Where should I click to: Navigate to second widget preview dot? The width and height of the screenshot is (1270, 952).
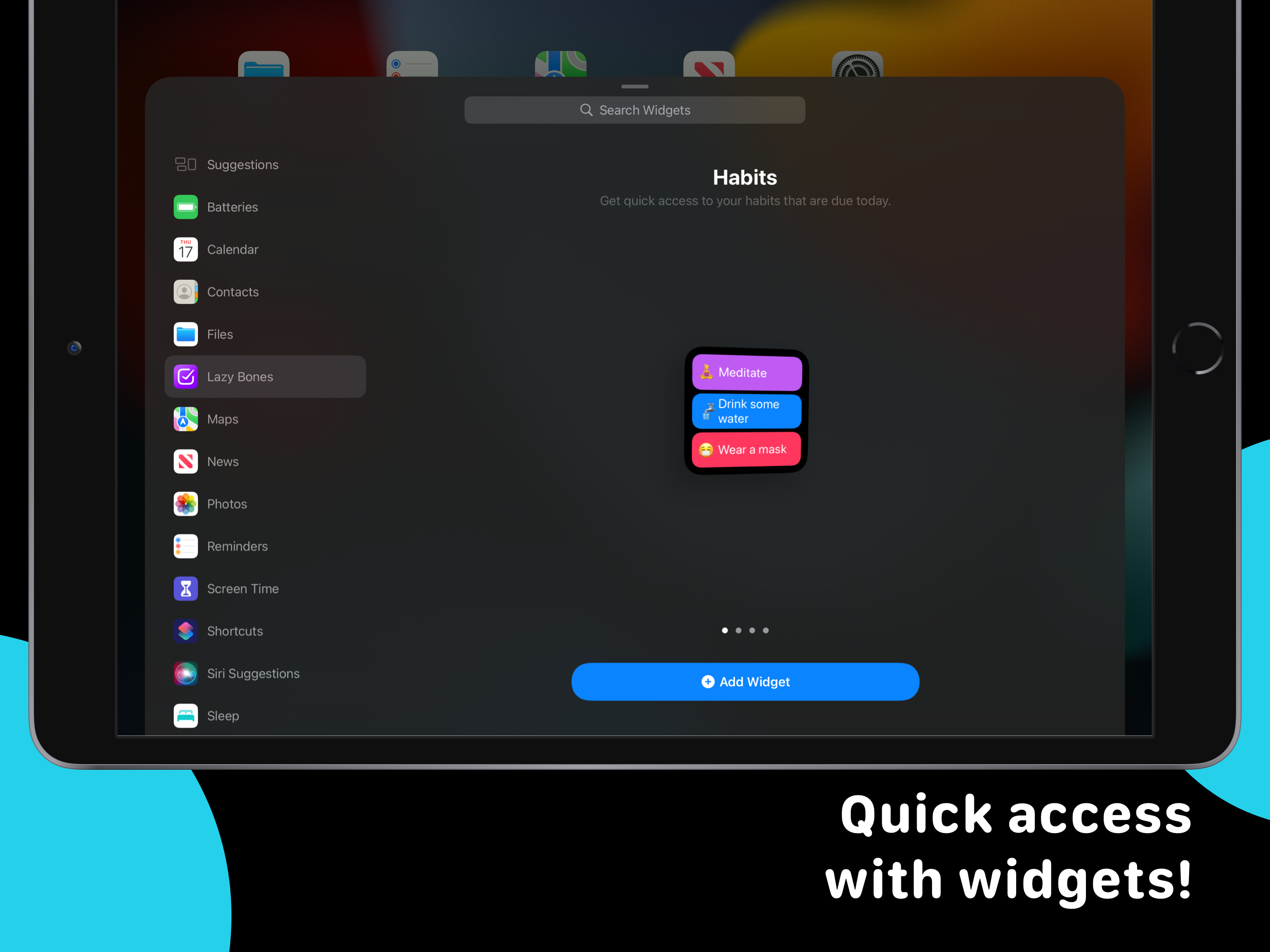(738, 630)
